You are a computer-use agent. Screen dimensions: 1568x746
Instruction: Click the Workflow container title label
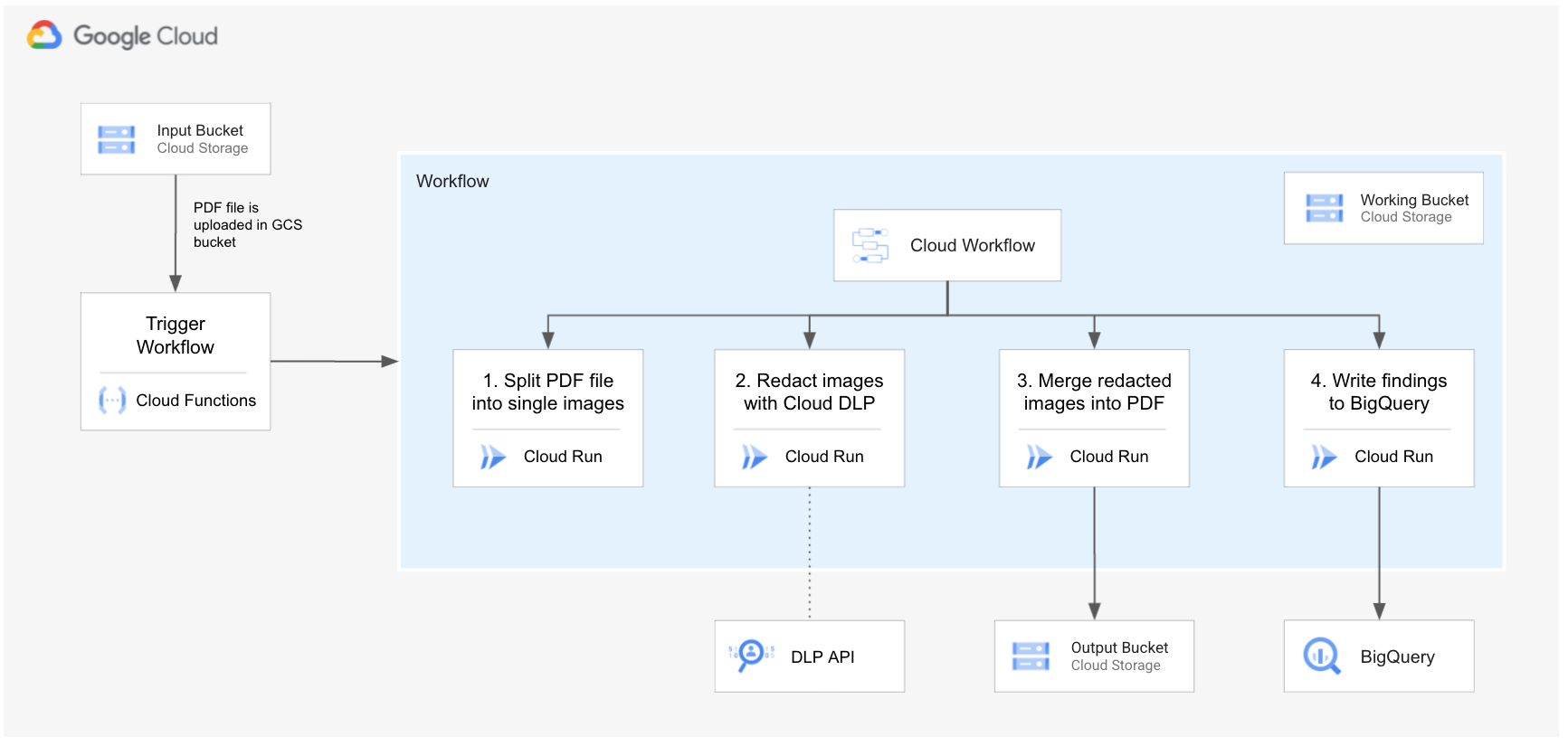pos(452,181)
